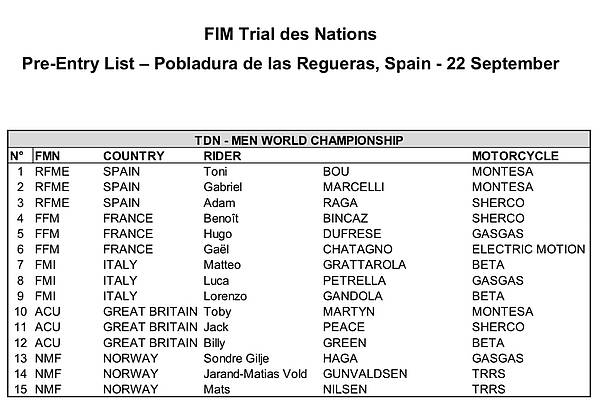Click row number 12 for Billy GREEN
Viewport: 600px width, 400px height.
(21, 343)
